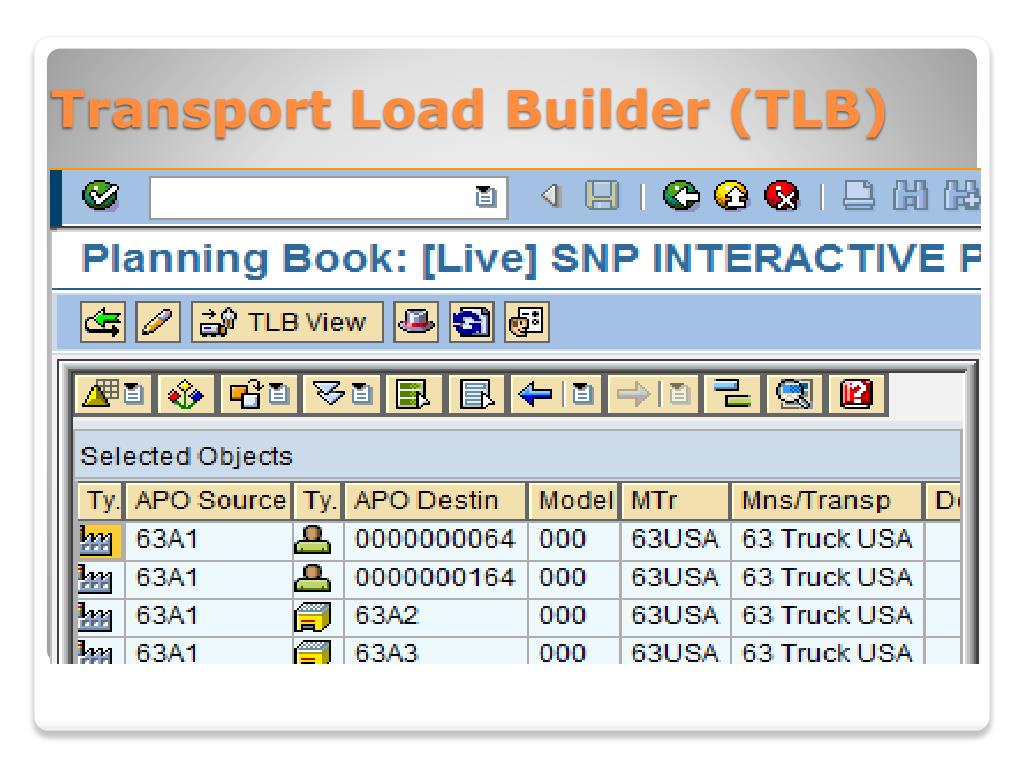Click the MTr column header
The width and height of the screenshot is (1024, 768).
pos(675,501)
